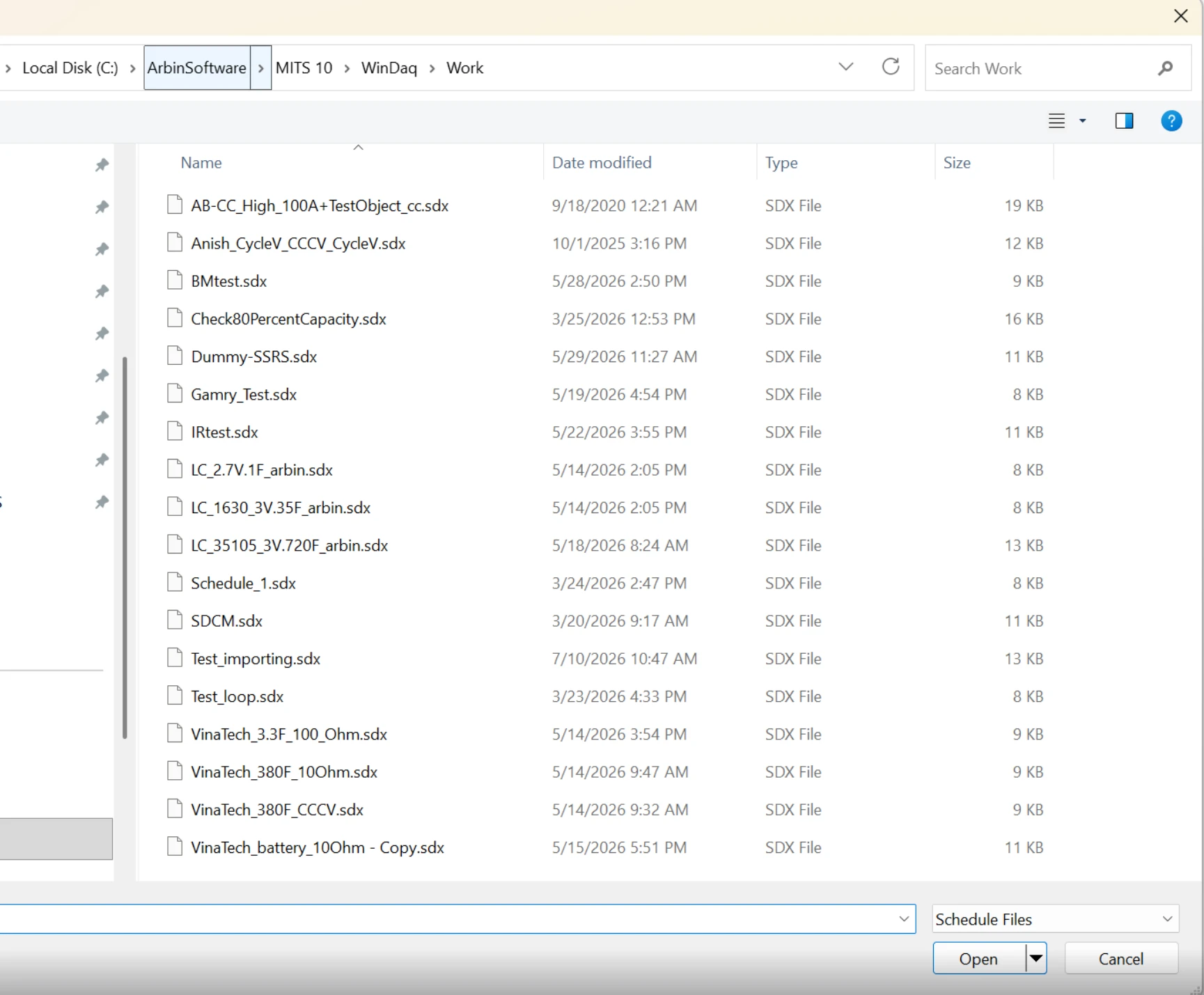Open the help question mark icon

[1171, 121]
